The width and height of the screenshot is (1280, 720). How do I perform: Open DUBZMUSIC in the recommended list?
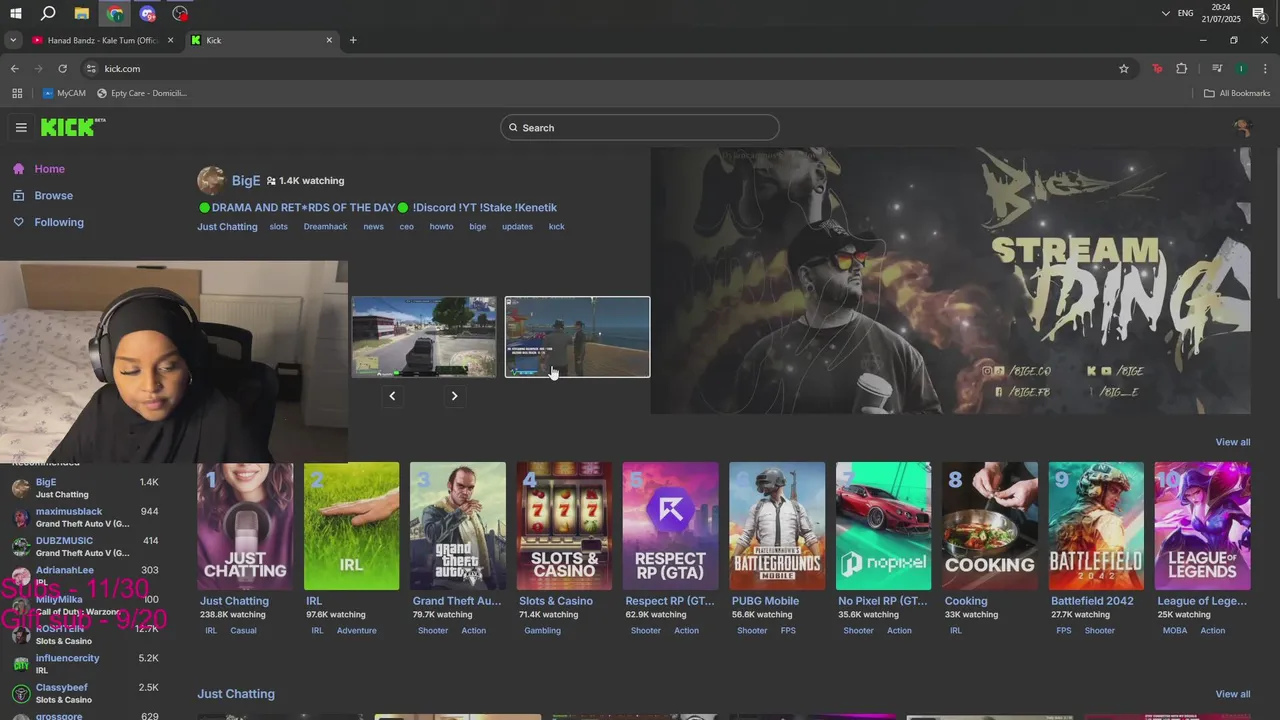coord(85,546)
